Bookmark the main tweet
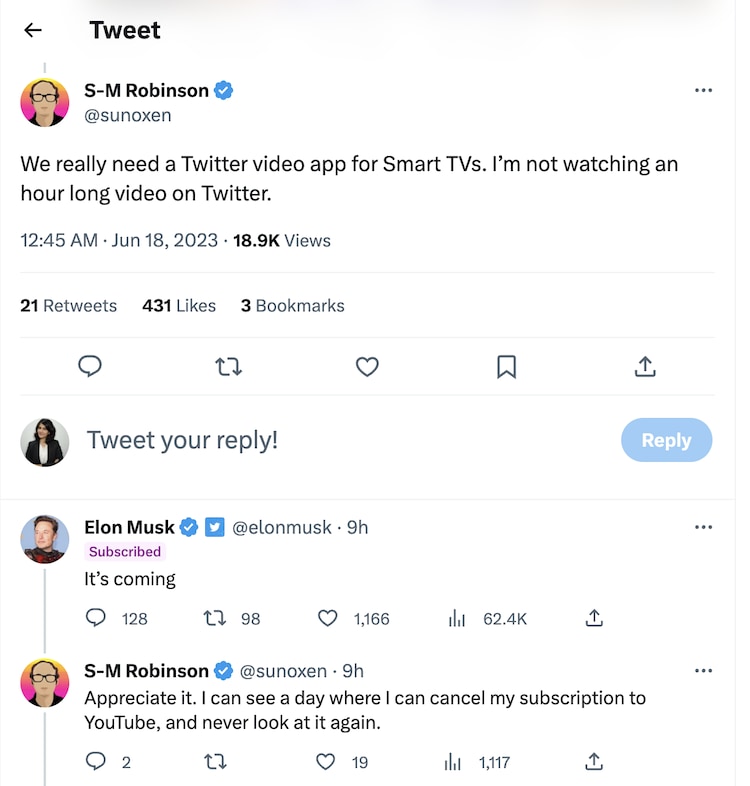This screenshot has width=750, height=786. tap(506, 367)
